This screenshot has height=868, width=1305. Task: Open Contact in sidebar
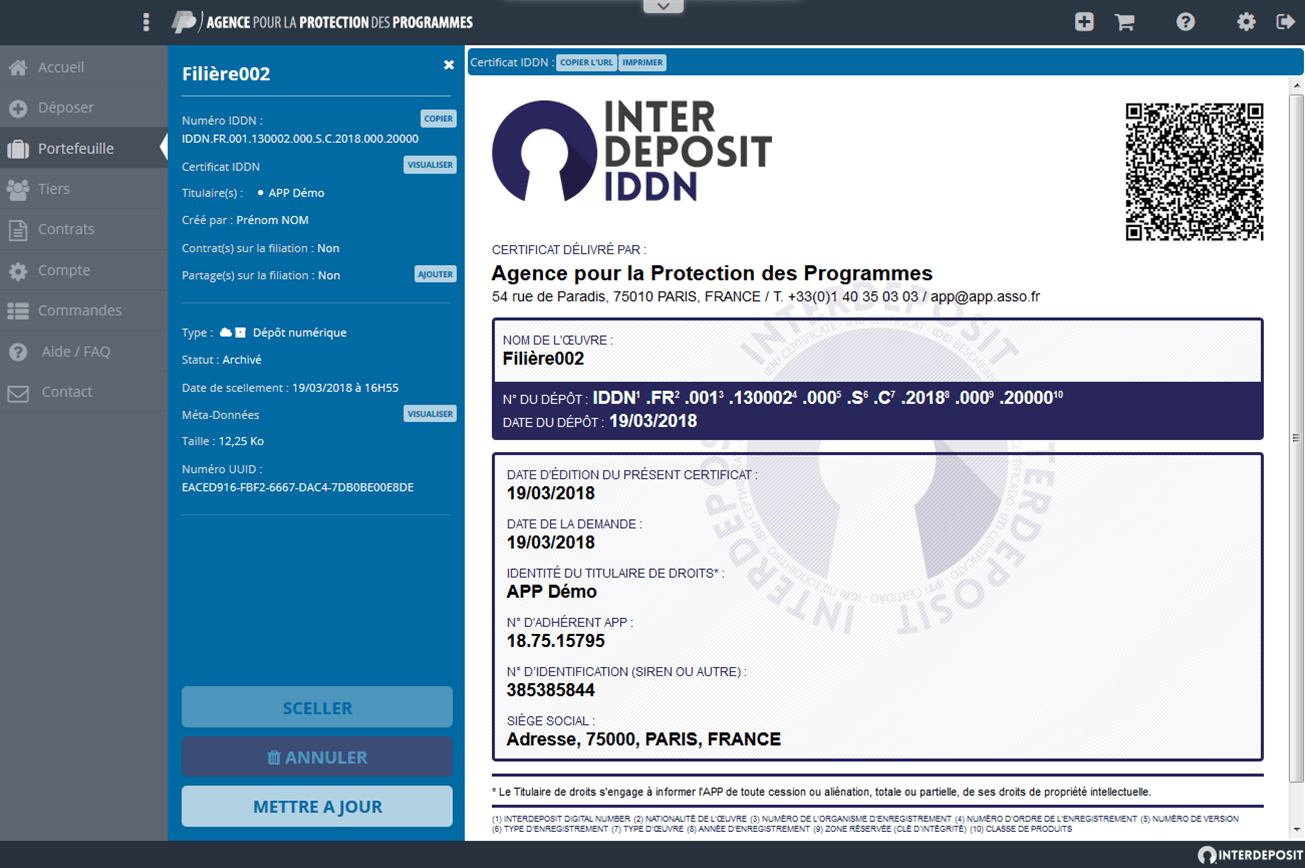click(x=84, y=392)
